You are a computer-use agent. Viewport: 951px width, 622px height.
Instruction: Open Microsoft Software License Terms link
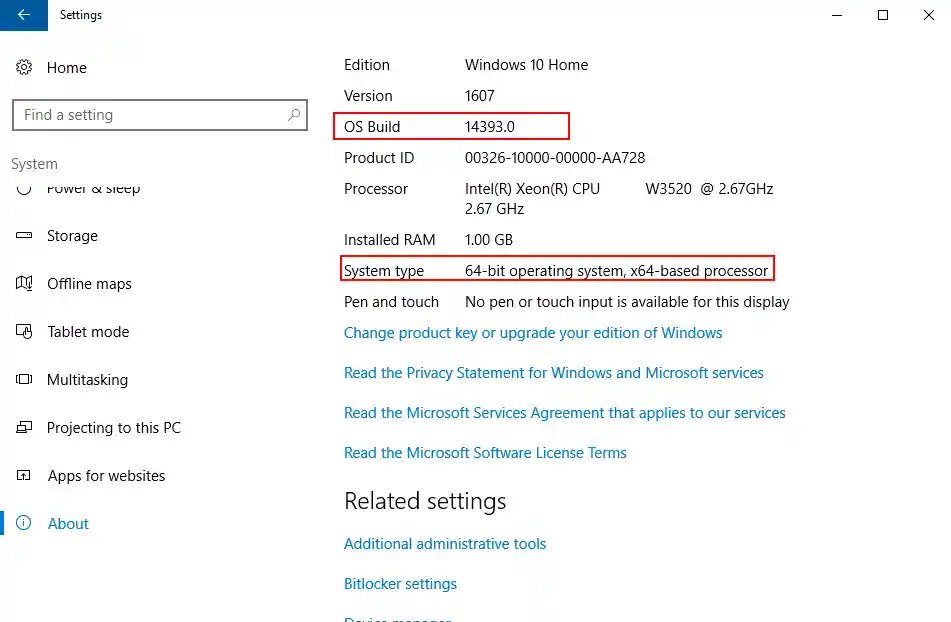pos(485,453)
